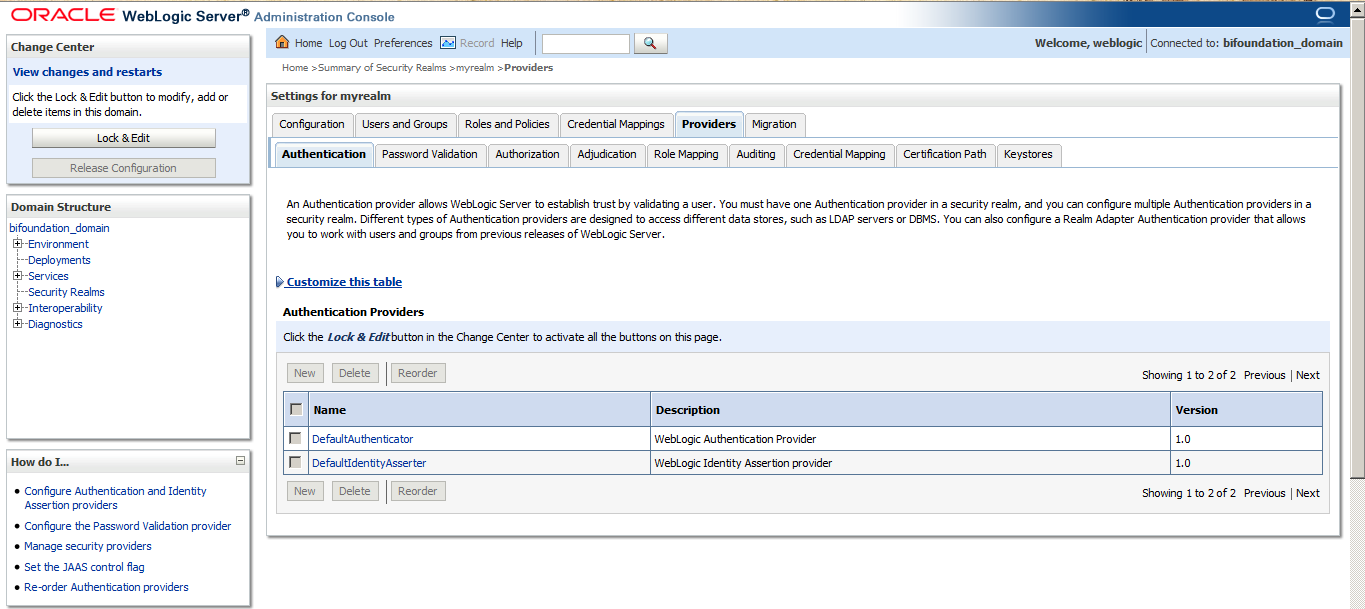Click the top New button

pos(305,373)
